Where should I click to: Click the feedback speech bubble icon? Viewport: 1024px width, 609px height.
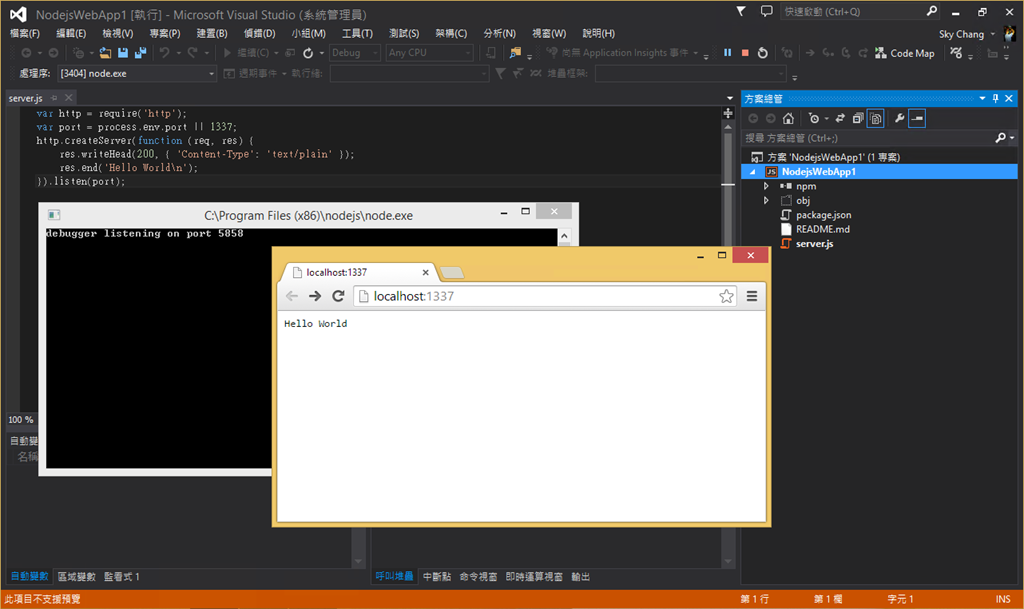point(766,11)
